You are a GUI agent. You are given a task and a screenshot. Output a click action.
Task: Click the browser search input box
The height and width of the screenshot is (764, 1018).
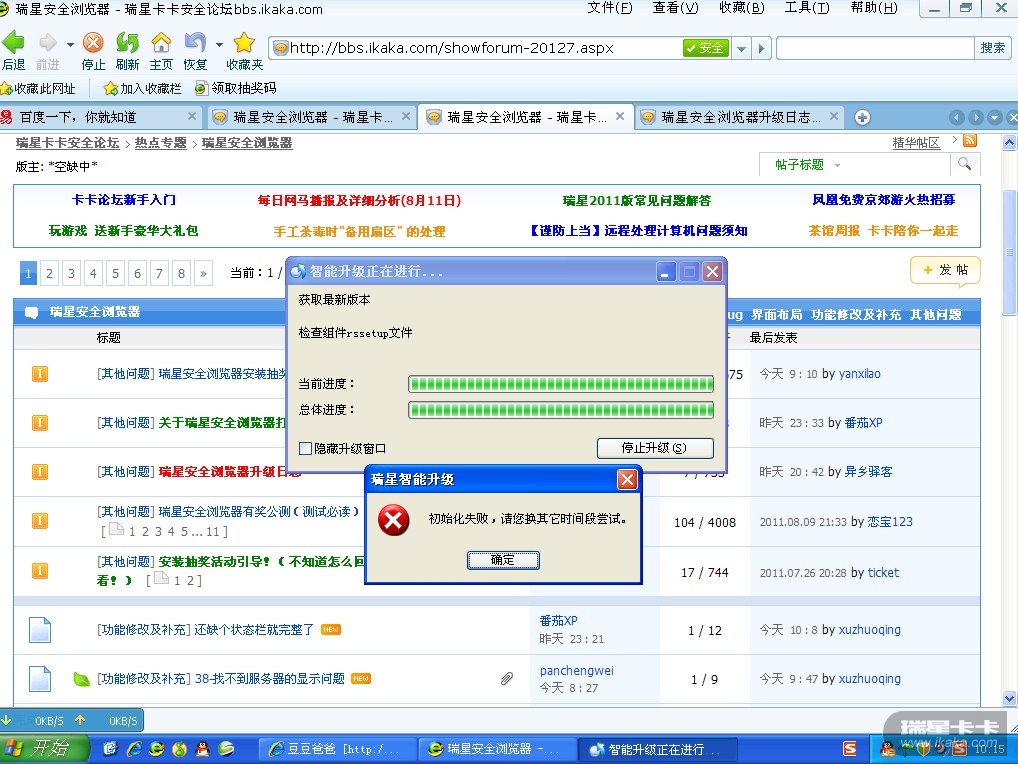[x=875, y=48]
